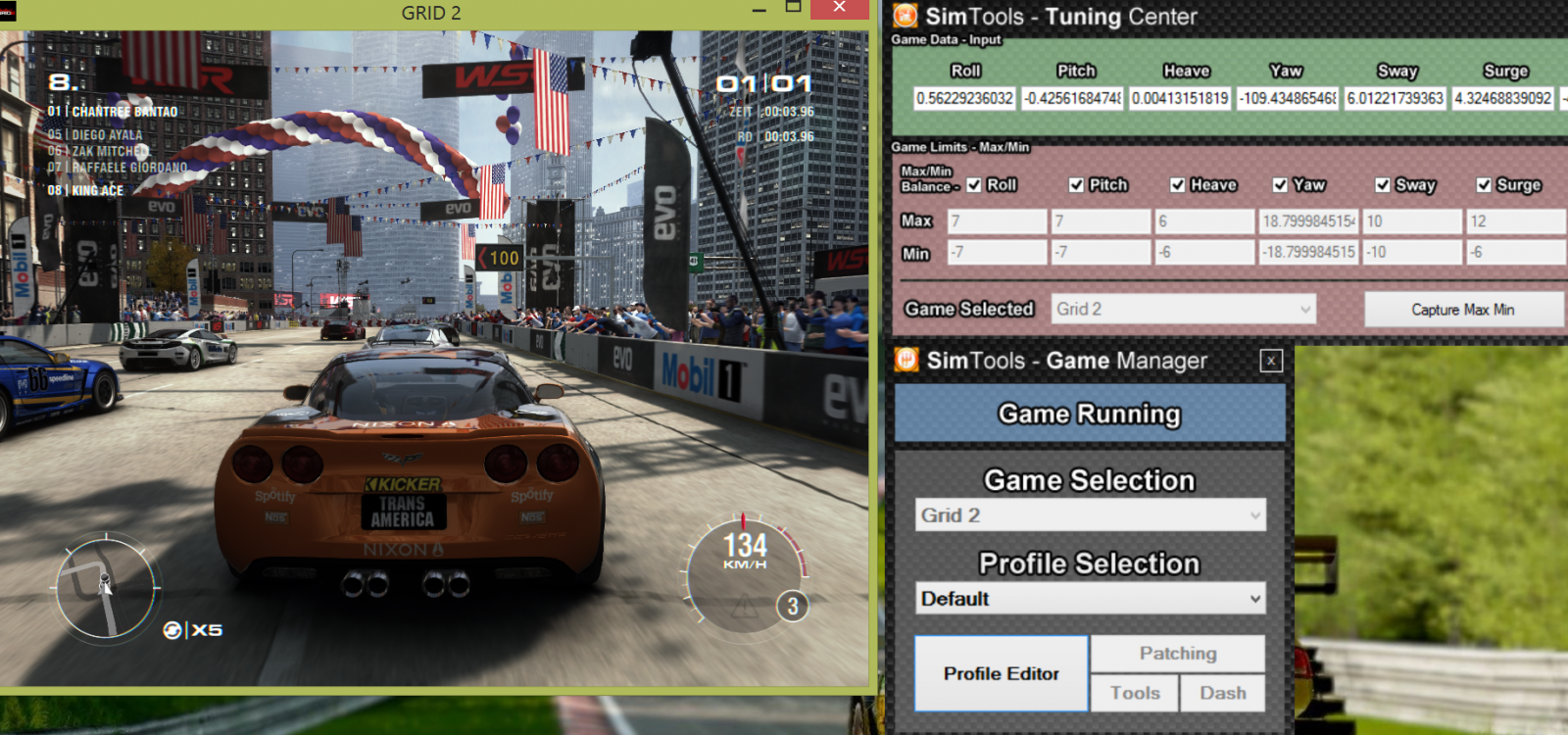Screen dimensions: 1568x735
Task: Click the Roll Max value field
Action: [997, 221]
